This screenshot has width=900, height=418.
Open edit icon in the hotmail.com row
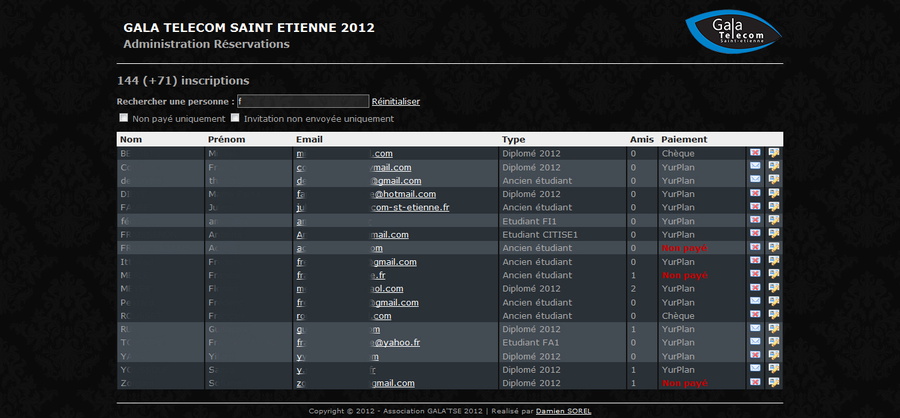[774, 193]
